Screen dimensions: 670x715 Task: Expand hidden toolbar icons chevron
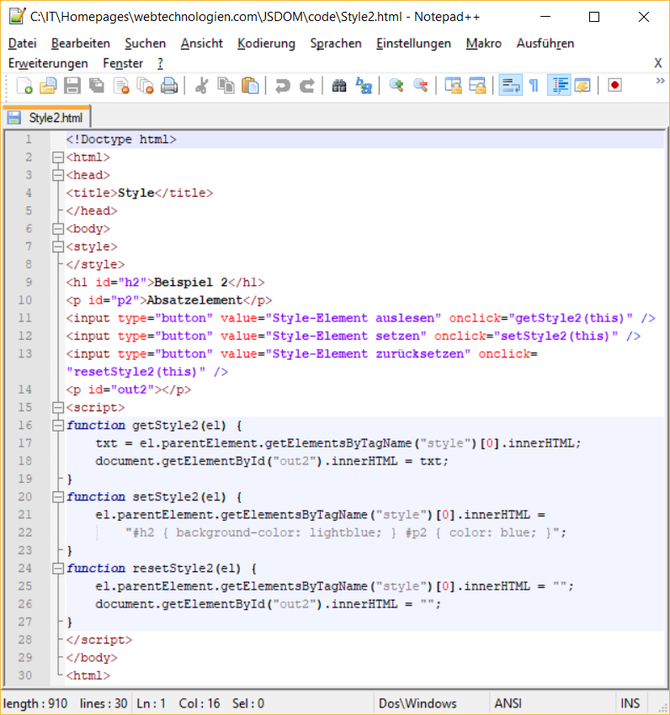pyautogui.click(x=660, y=81)
